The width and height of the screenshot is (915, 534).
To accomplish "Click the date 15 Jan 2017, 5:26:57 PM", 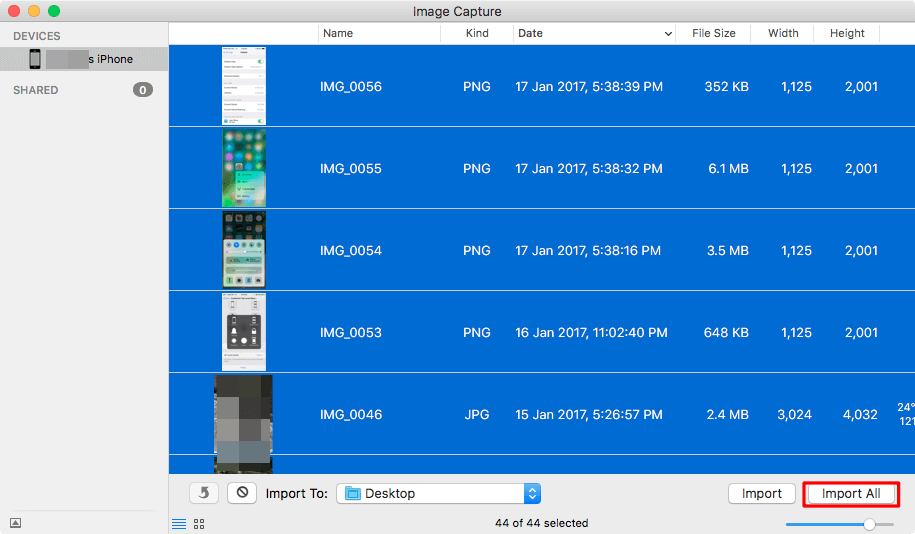I will click(589, 414).
